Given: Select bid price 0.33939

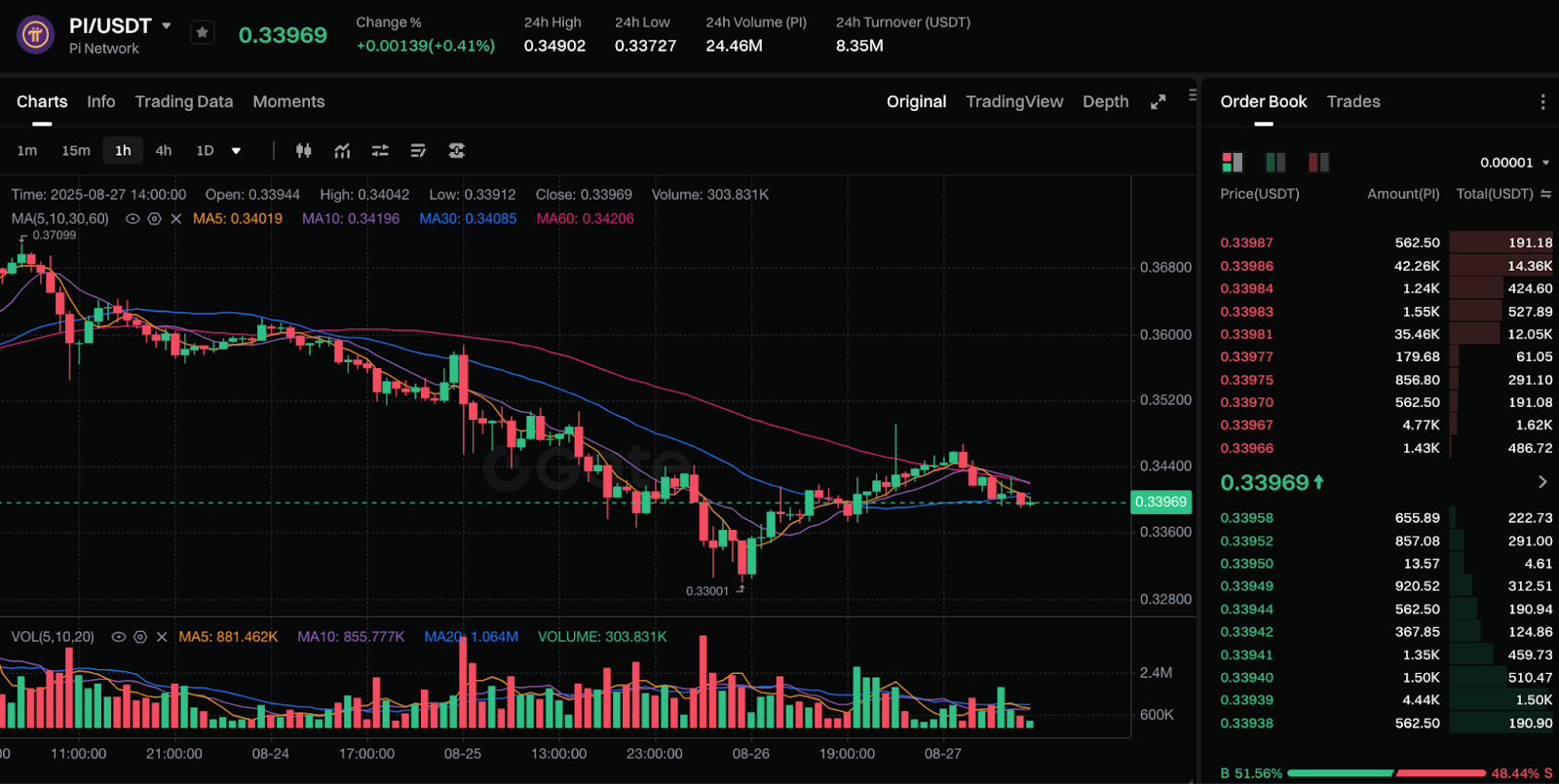Looking at the screenshot, I should [x=1246, y=700].
